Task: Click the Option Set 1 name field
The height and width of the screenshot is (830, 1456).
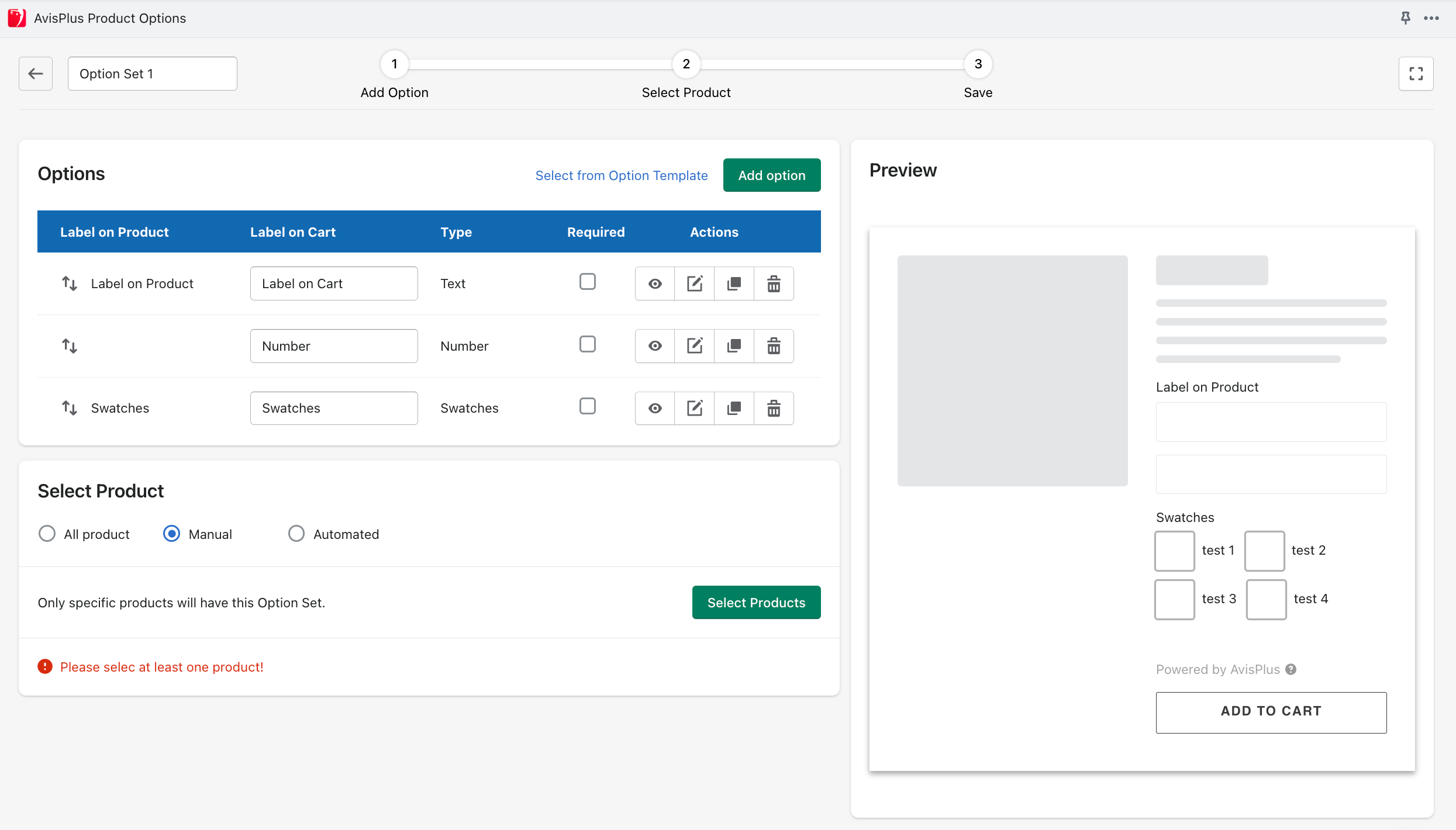Action: point(152,74)
